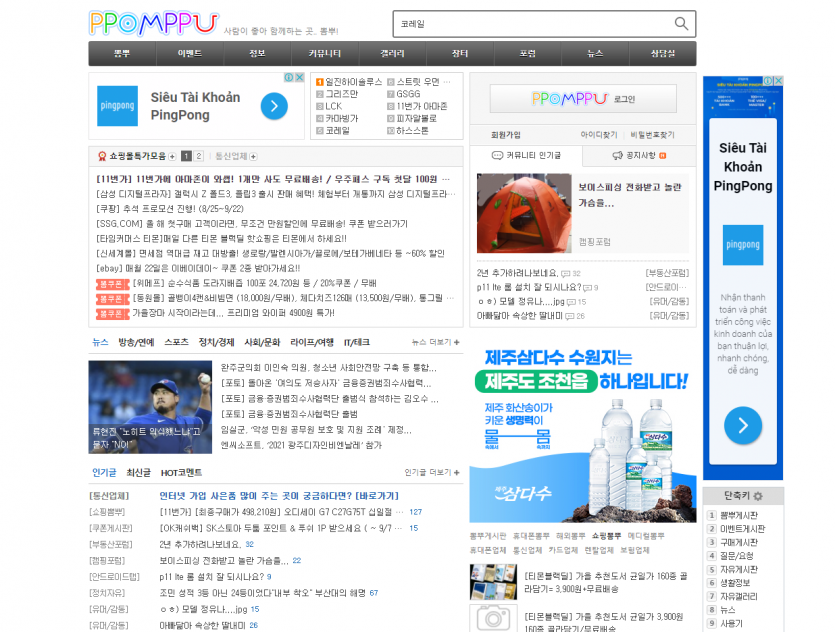Screen dimensions: 835x632
Task: Select the HOT코멘트 tab
Action: pos(181,473)
